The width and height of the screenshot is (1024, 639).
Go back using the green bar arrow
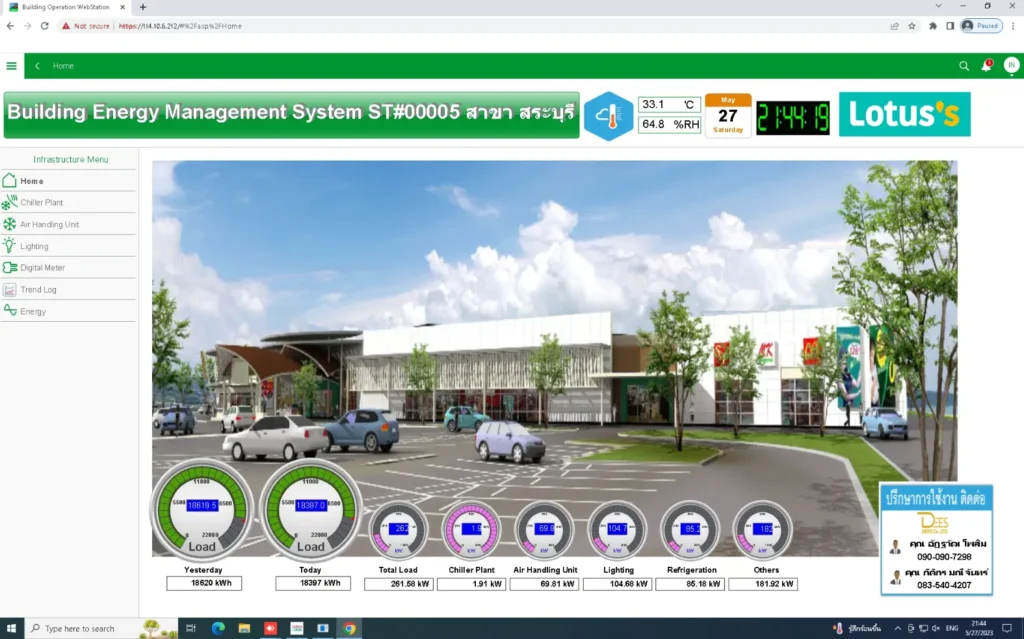[37, 66]
